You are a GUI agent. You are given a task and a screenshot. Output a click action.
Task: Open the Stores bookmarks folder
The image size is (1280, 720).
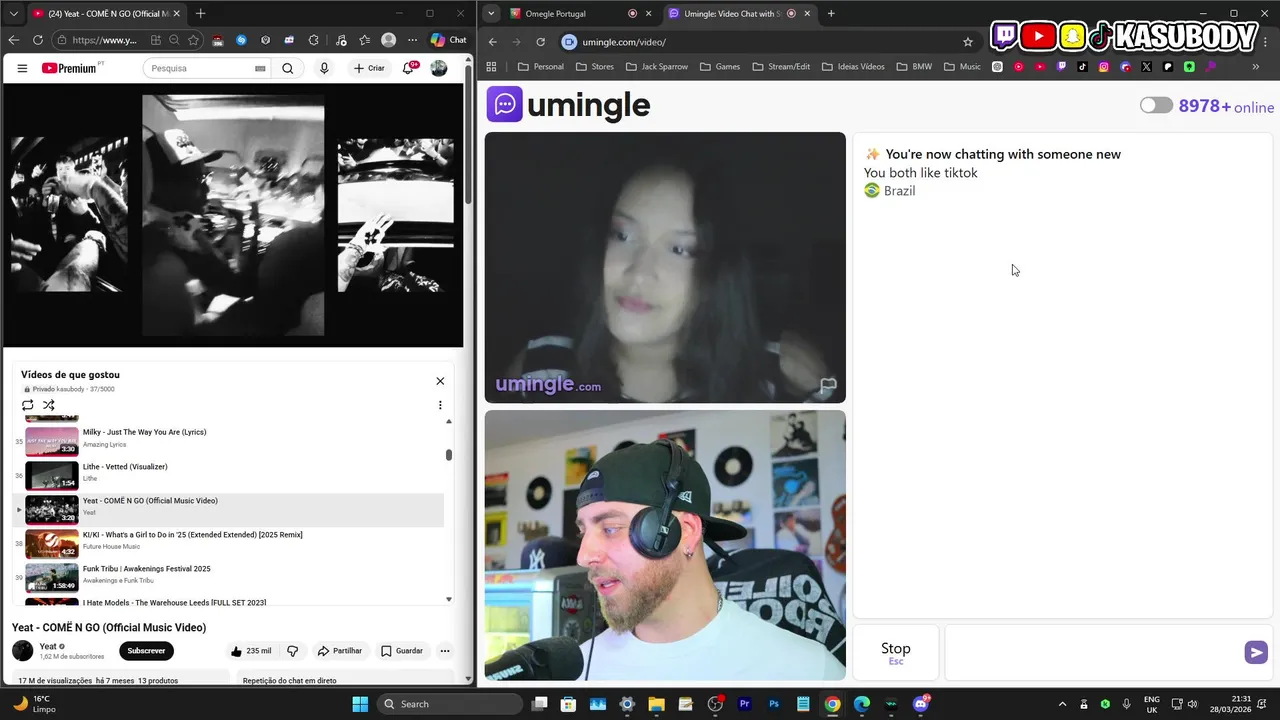pos(595,67)
